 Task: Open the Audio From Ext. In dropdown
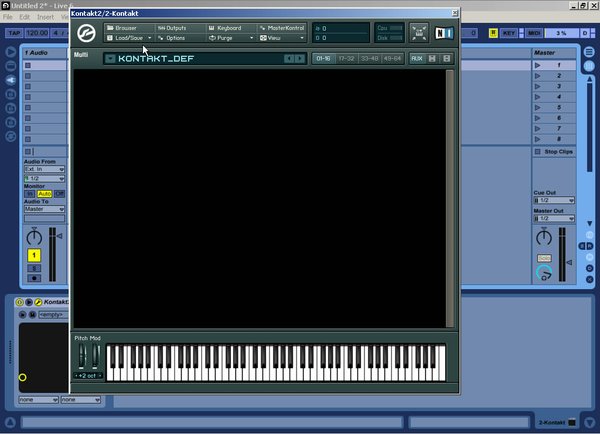point(44,169)
